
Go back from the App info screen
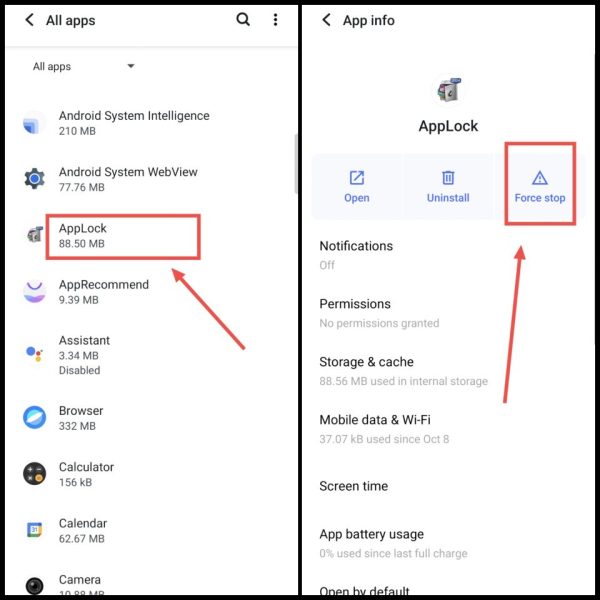(x=326, y=20)
